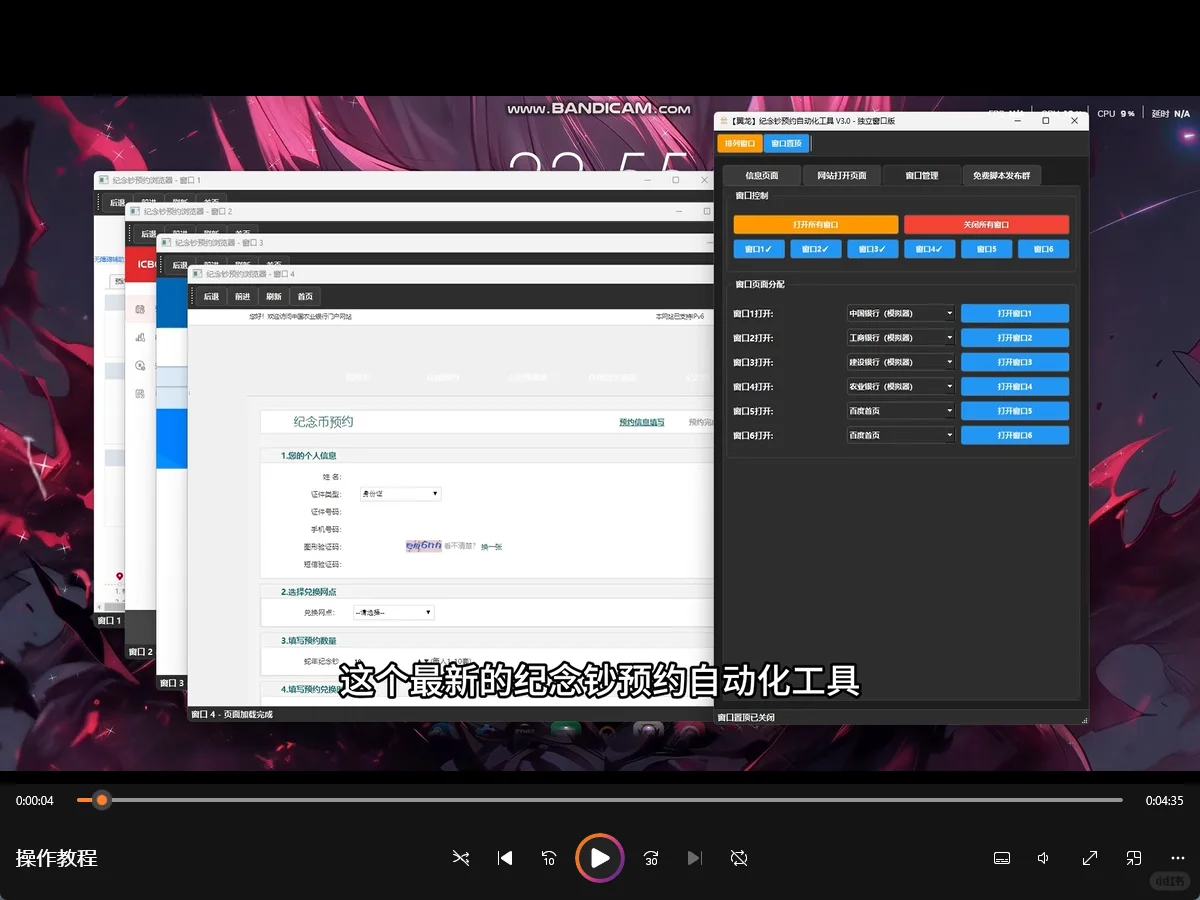Click 后退 in browser 窗口 1

coord(117,202)
